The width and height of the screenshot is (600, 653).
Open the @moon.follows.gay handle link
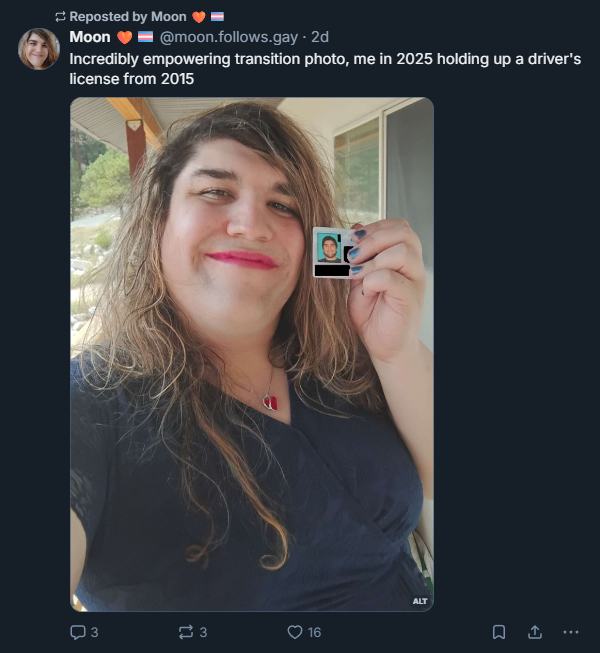click(229, 37)
